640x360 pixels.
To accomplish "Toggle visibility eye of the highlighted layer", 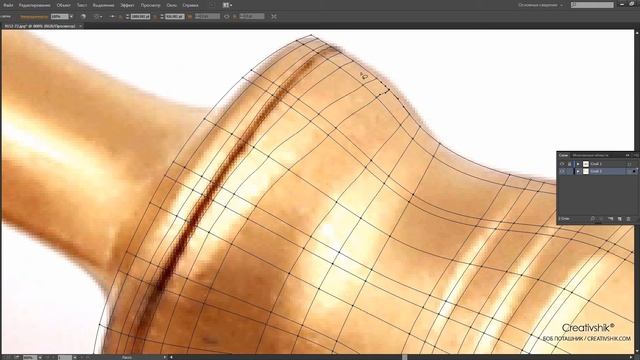I will pyautogui.click(x=562, y=171).
